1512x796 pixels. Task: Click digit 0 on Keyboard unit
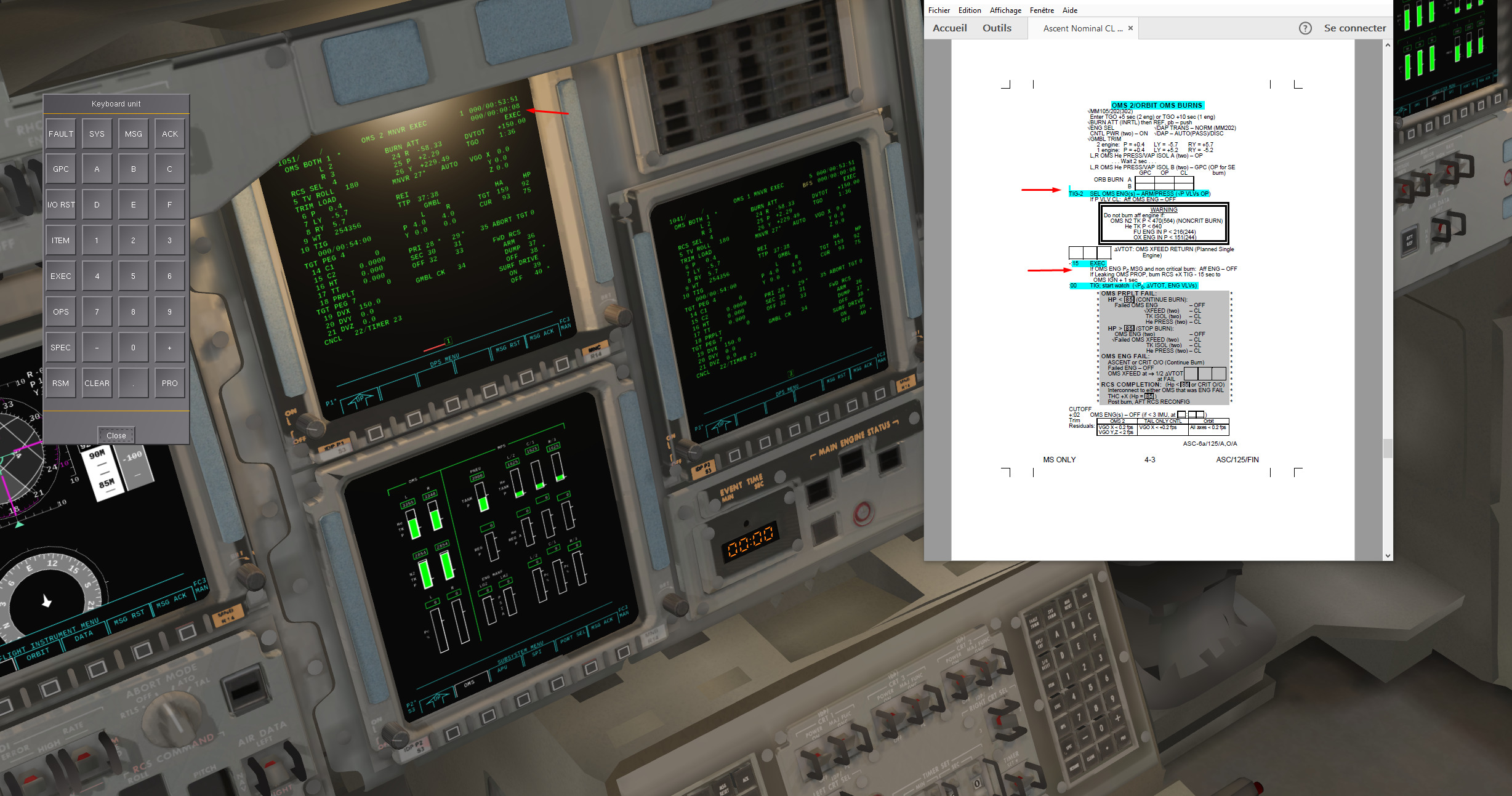[x=133, y=347]
